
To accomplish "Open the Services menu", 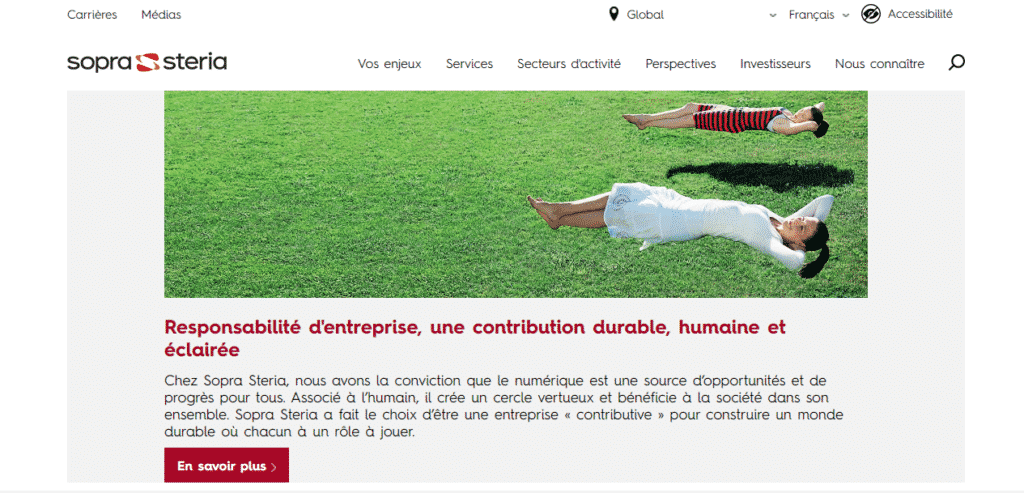I will pos(470,64).
